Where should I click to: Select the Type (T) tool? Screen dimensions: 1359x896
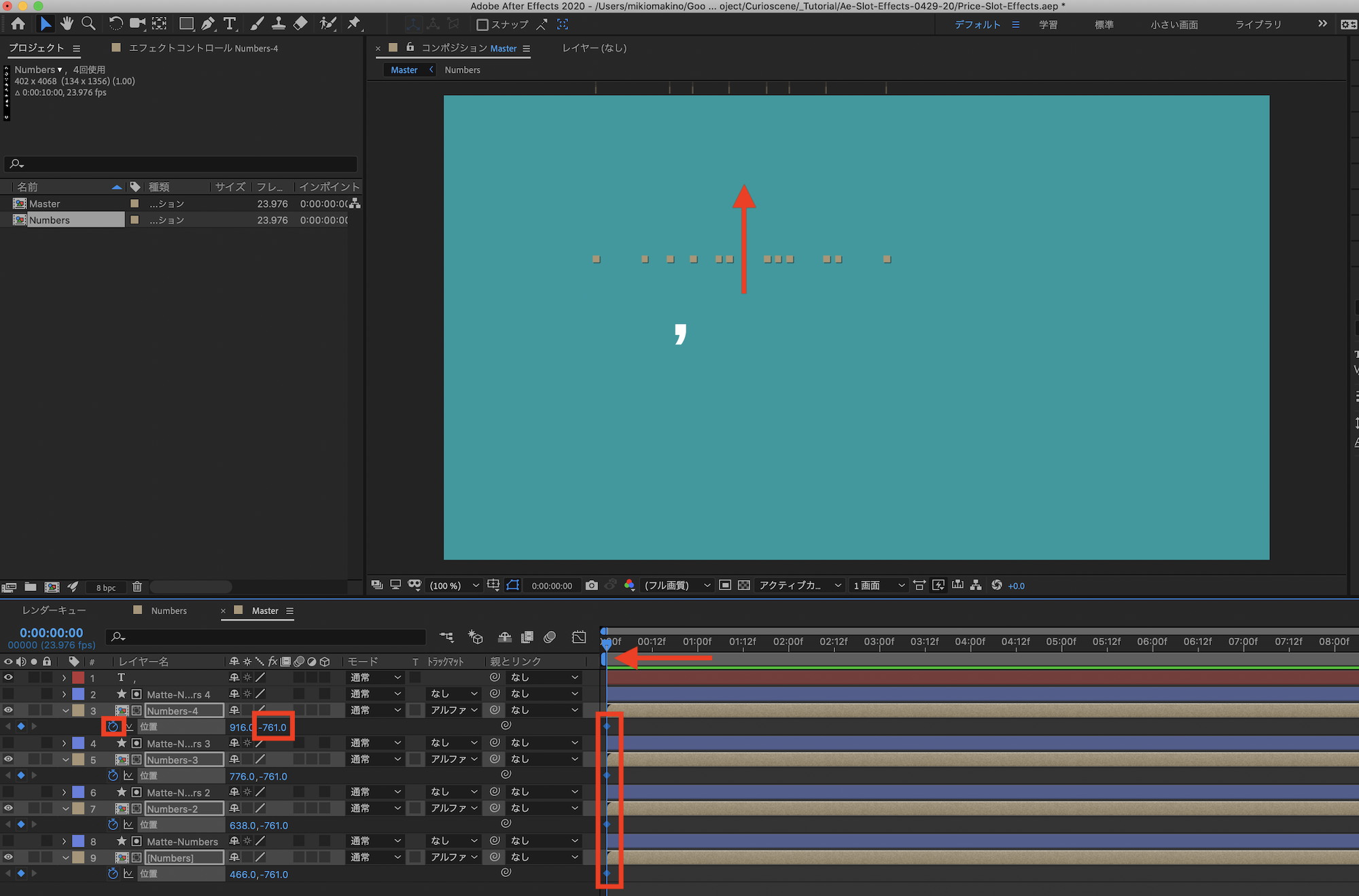[x=230, y=24]
